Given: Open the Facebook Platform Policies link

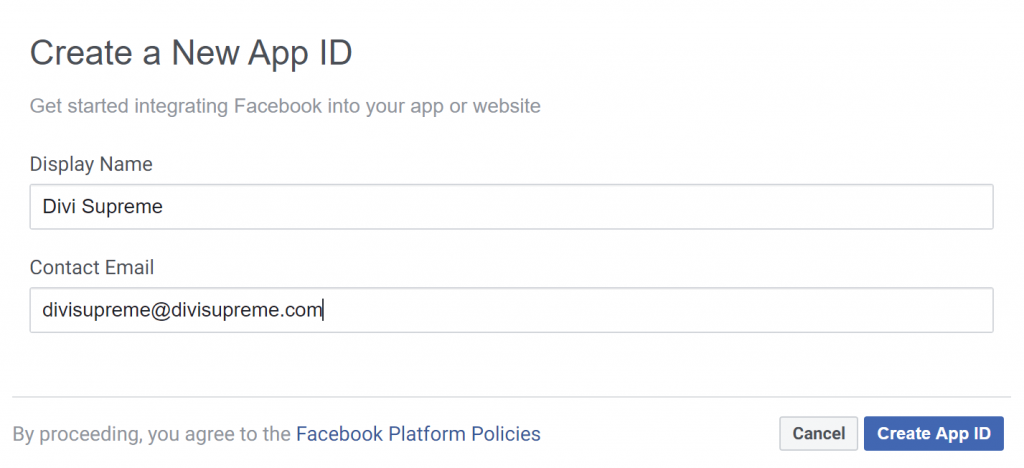Looking at the screenshot, I should click(418, 434).
